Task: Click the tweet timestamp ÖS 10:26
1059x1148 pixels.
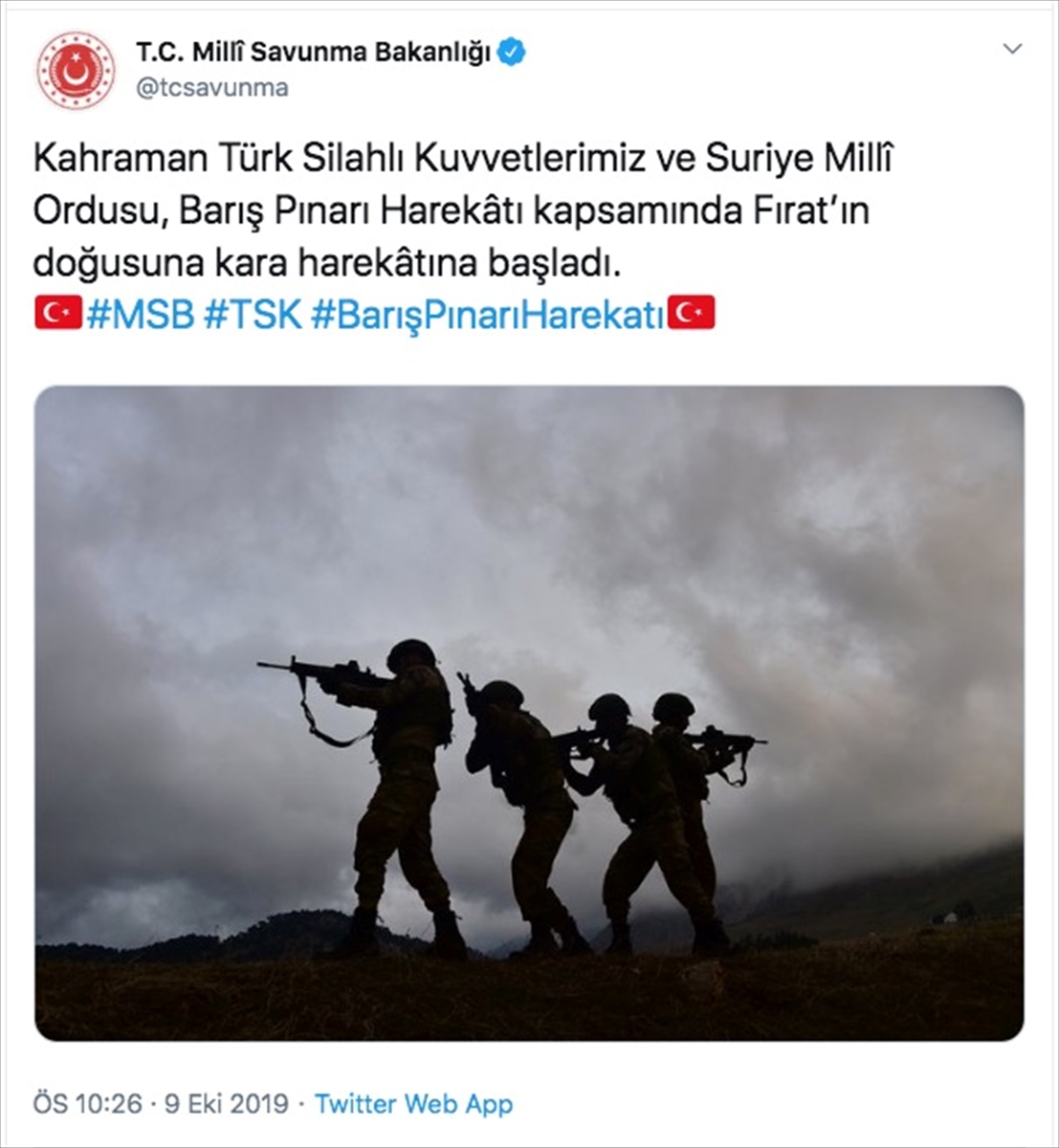Action: click(x=87, y=1103)
